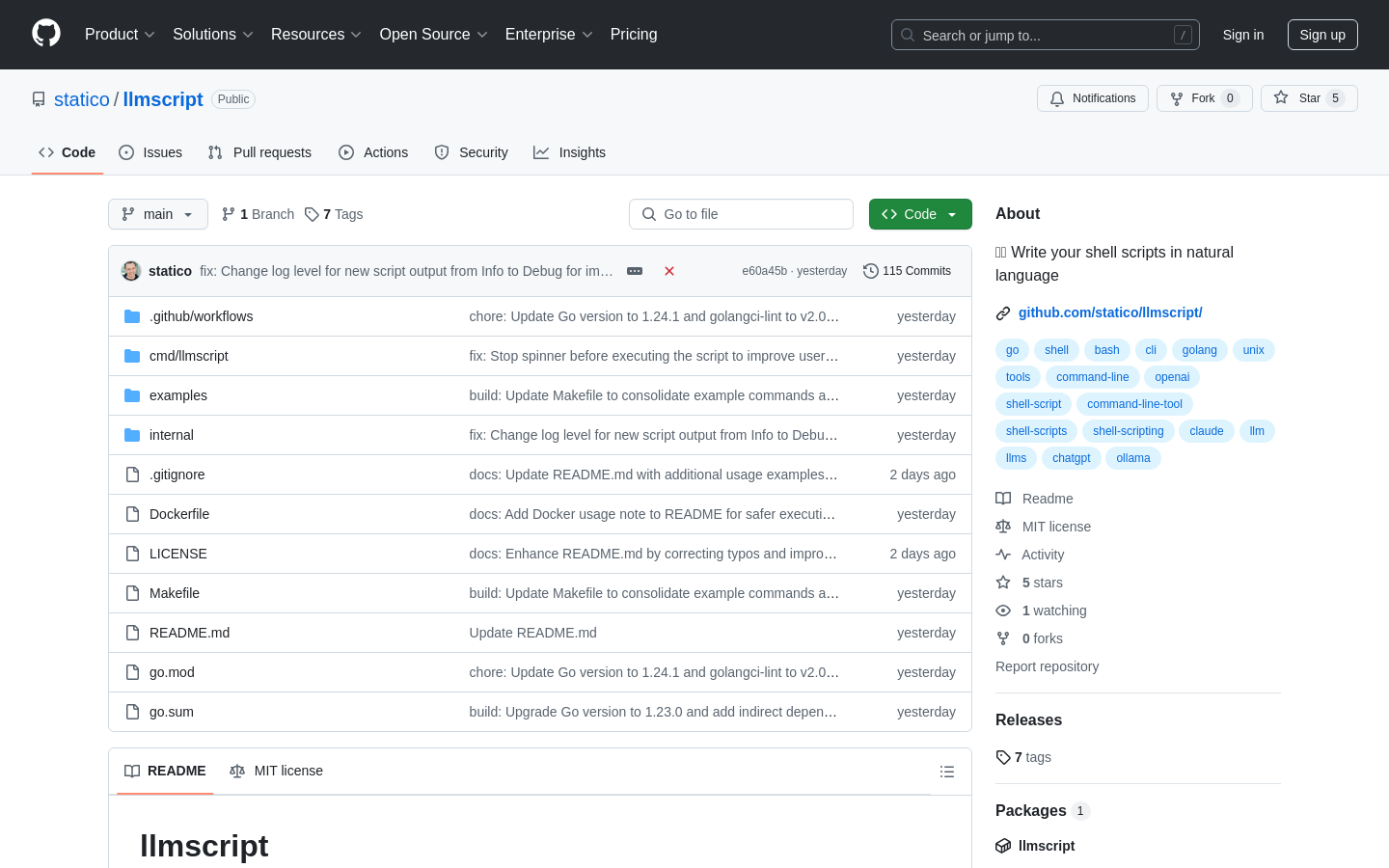Image resolution: width=1389 pixels, height=868 pixels.
Task: Select the MIT license tab beside README
Action: coord(277,771)
